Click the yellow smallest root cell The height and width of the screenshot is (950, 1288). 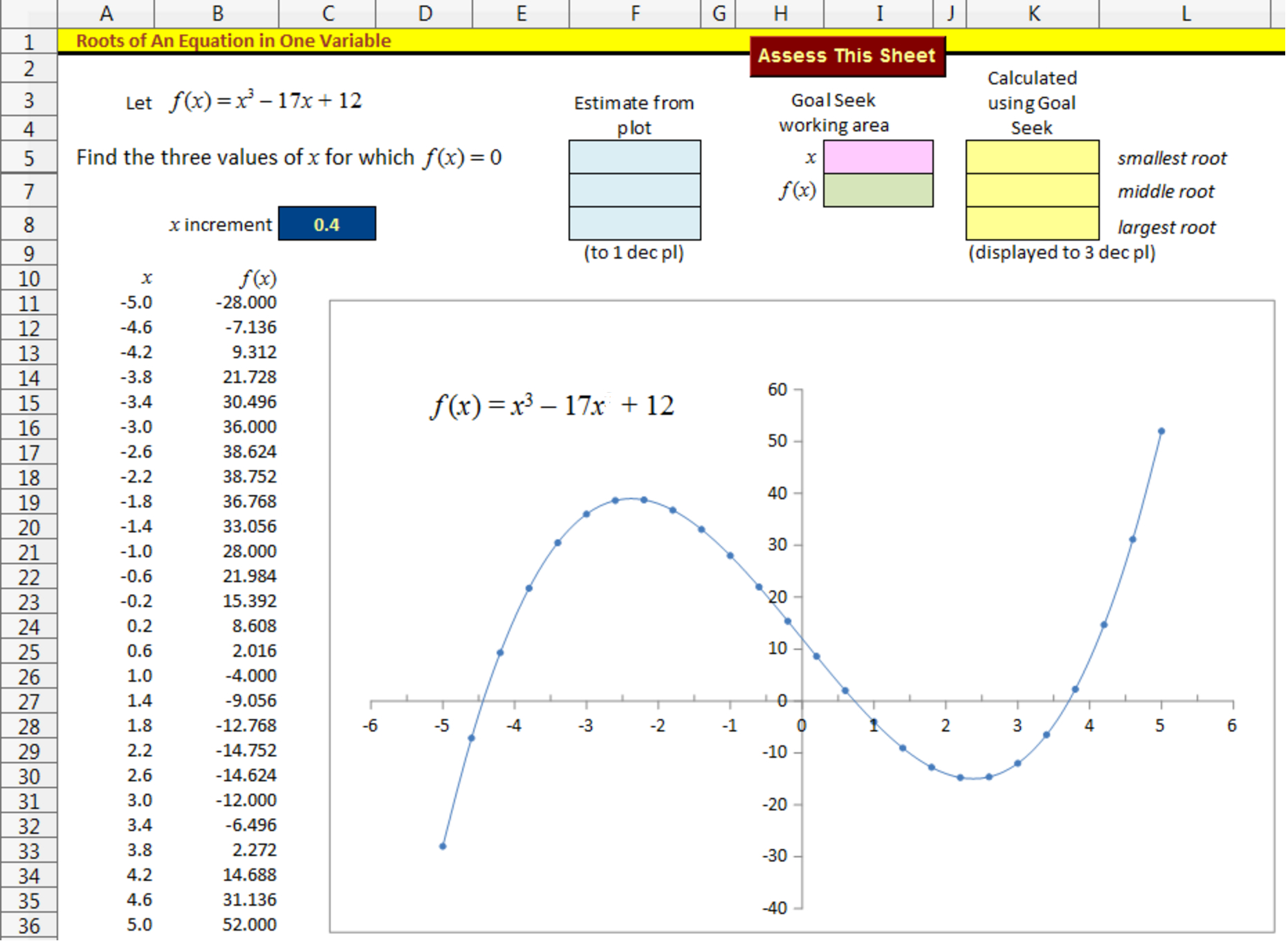(x=1032, y=157)
